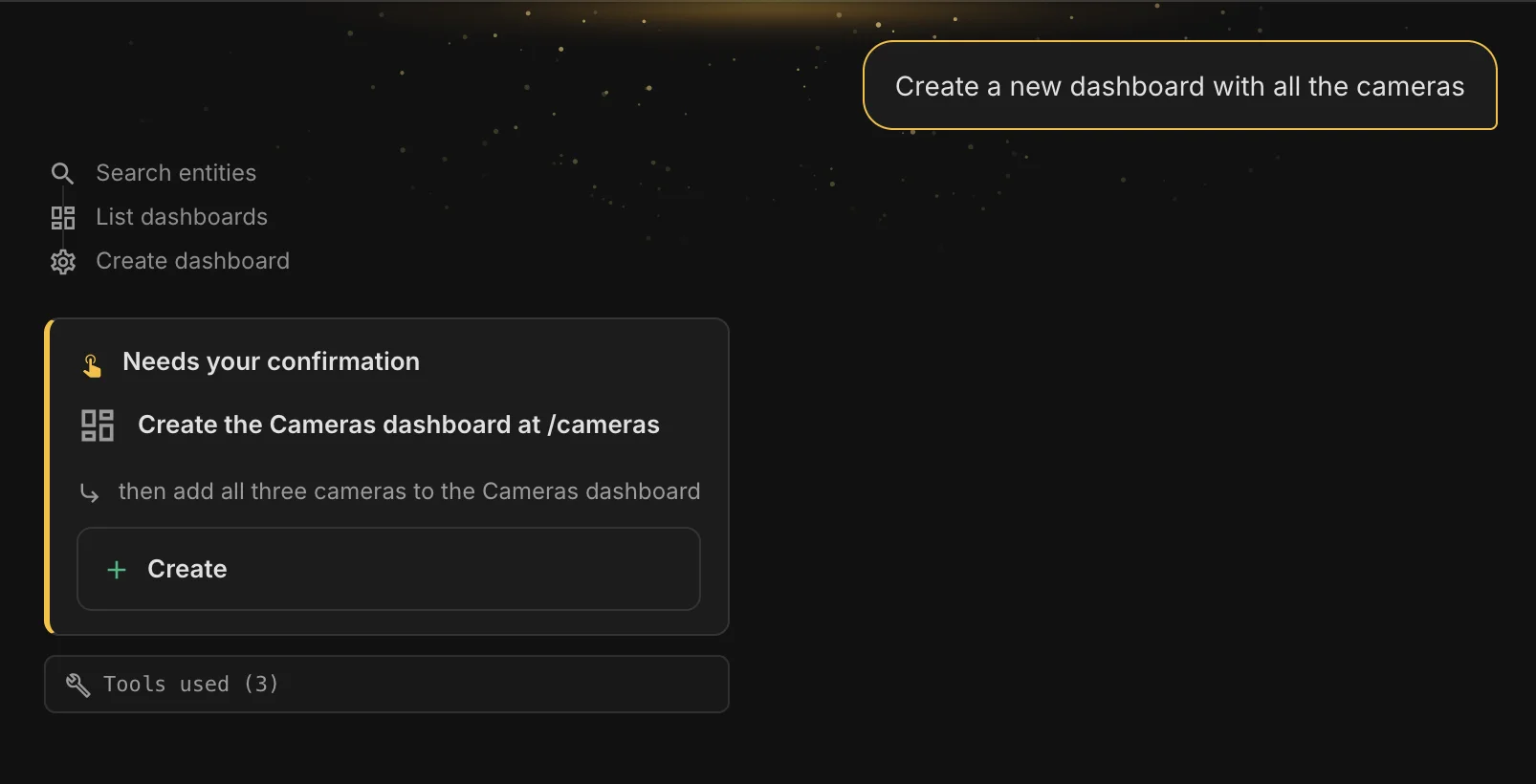Click the grid icon beside List dashboards

pyautogui.click(x=63, y=218)
